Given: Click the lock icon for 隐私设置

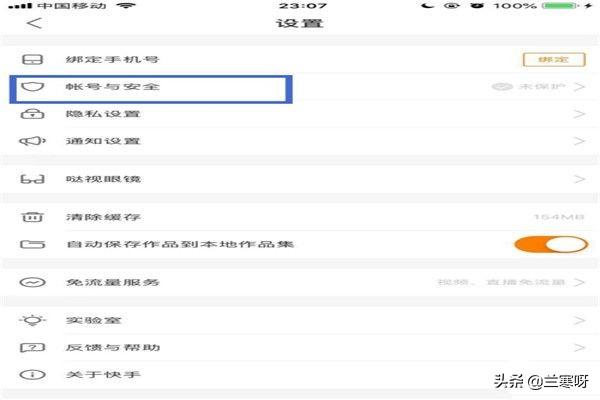Looking at the screenshot, I should (33, 114).
